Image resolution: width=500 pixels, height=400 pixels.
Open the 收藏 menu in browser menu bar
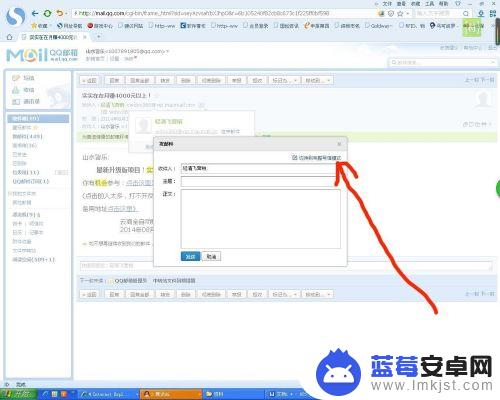[415, 4]
